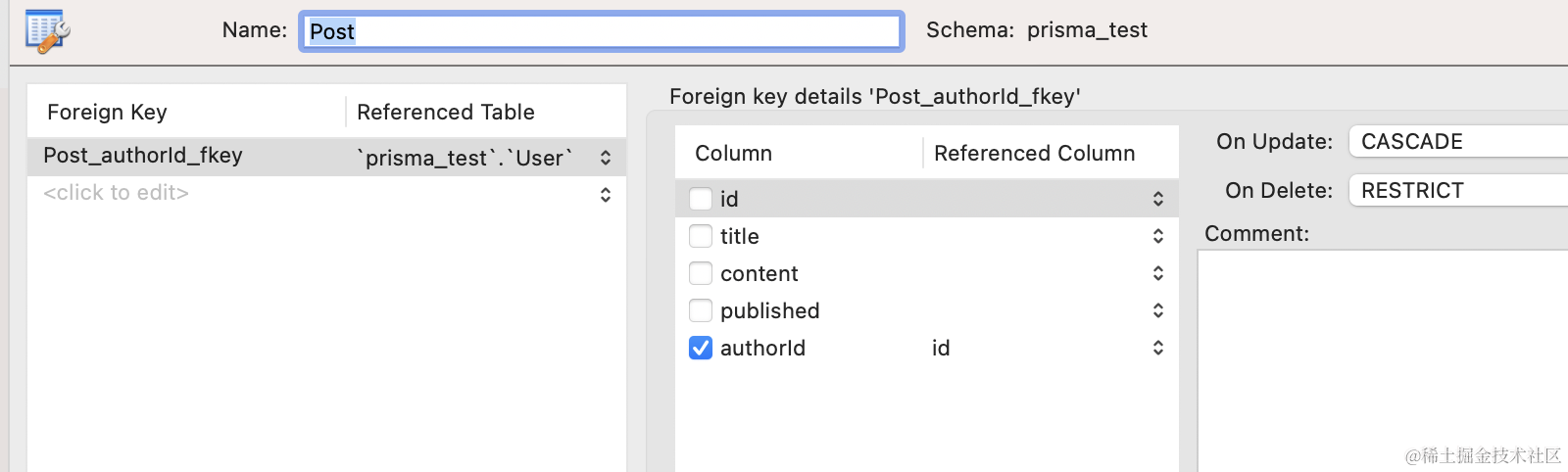
Task: Click the Referenced Column header
Action: 1034,154
